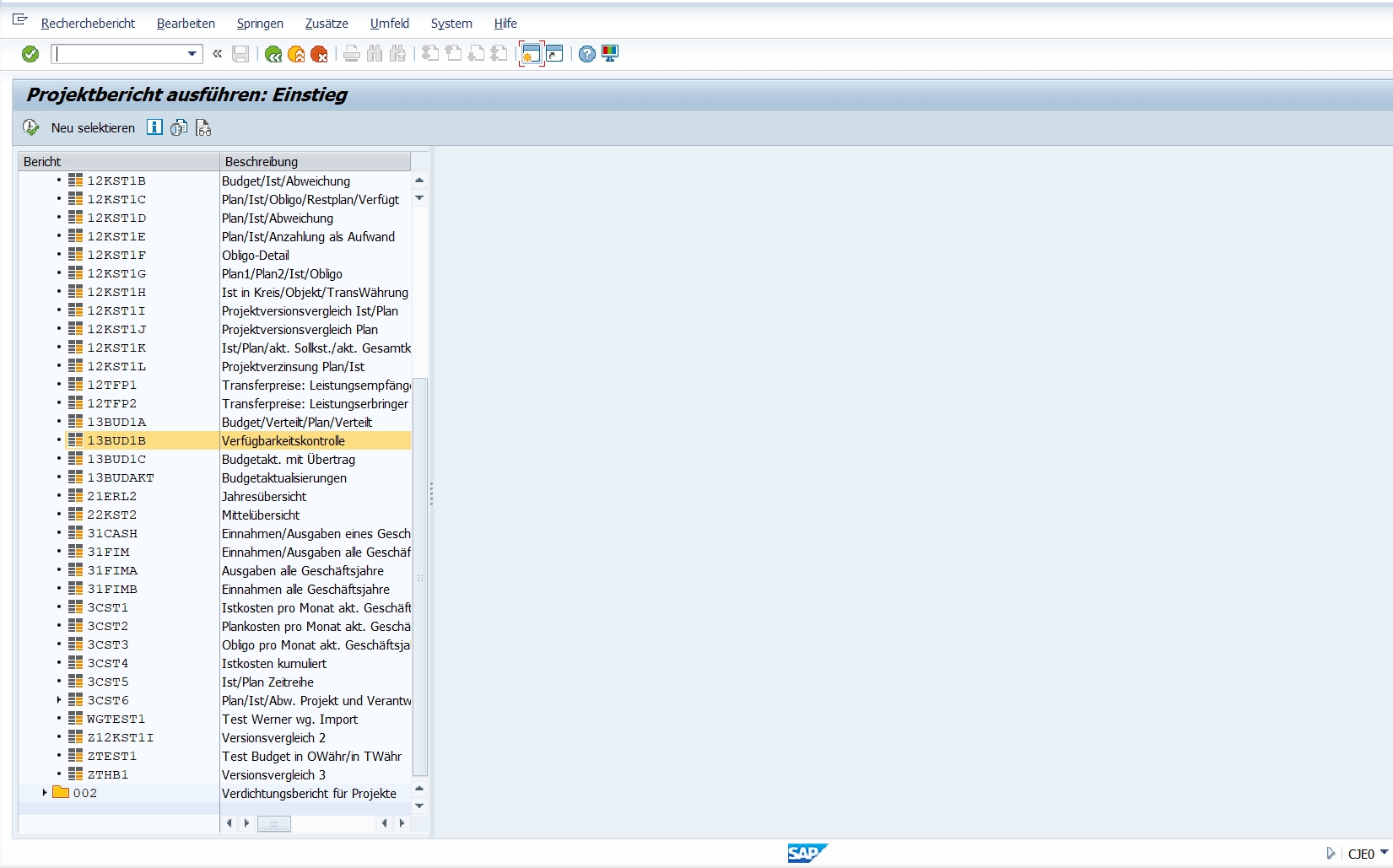Open the CJE0 status bar dropdown

[x=1384, y=853]
